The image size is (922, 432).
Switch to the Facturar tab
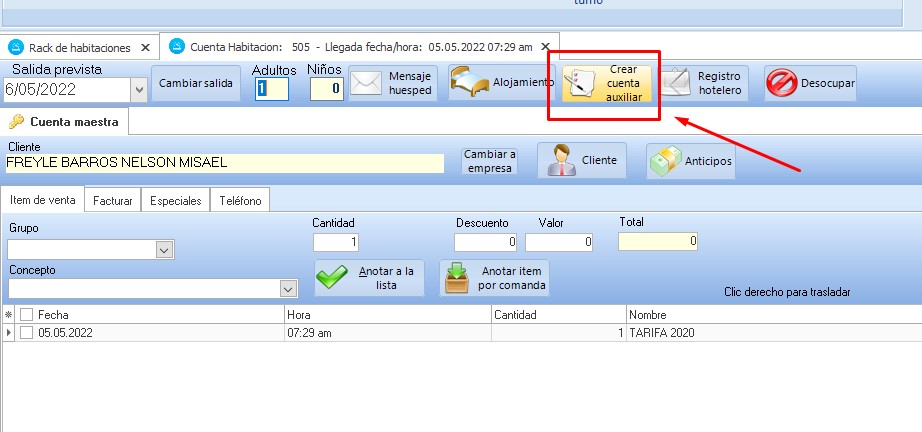pyautogui.click(x=113, y=200)
